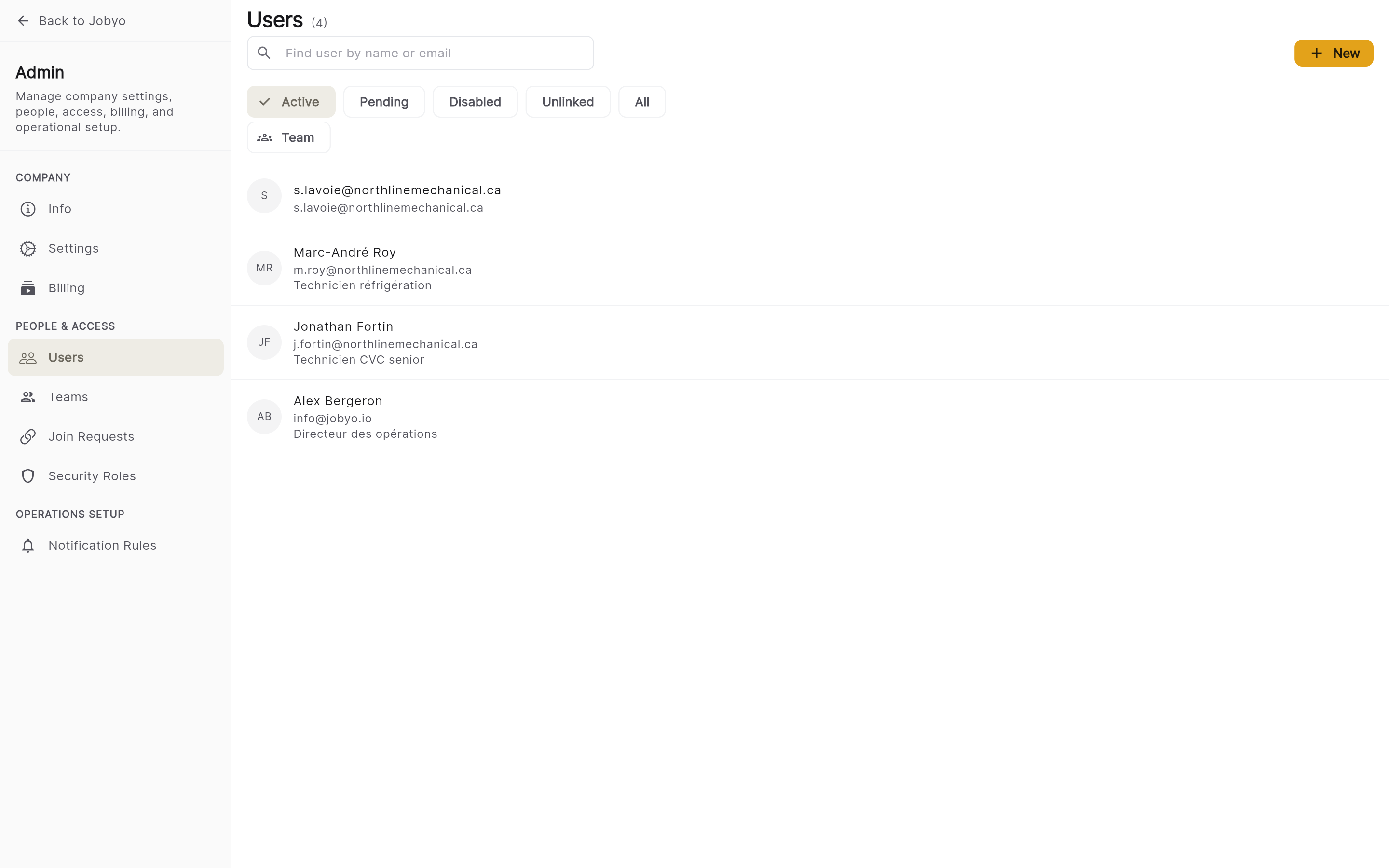Show All users filter
This screenshot has width=1389, height=868.
point(642,102)
